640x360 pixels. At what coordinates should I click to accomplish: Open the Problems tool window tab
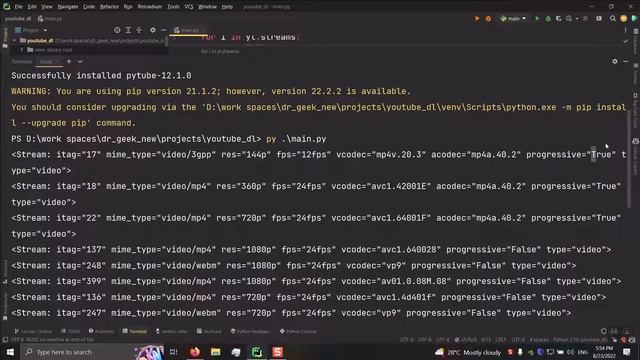click(x=101, y=331)
